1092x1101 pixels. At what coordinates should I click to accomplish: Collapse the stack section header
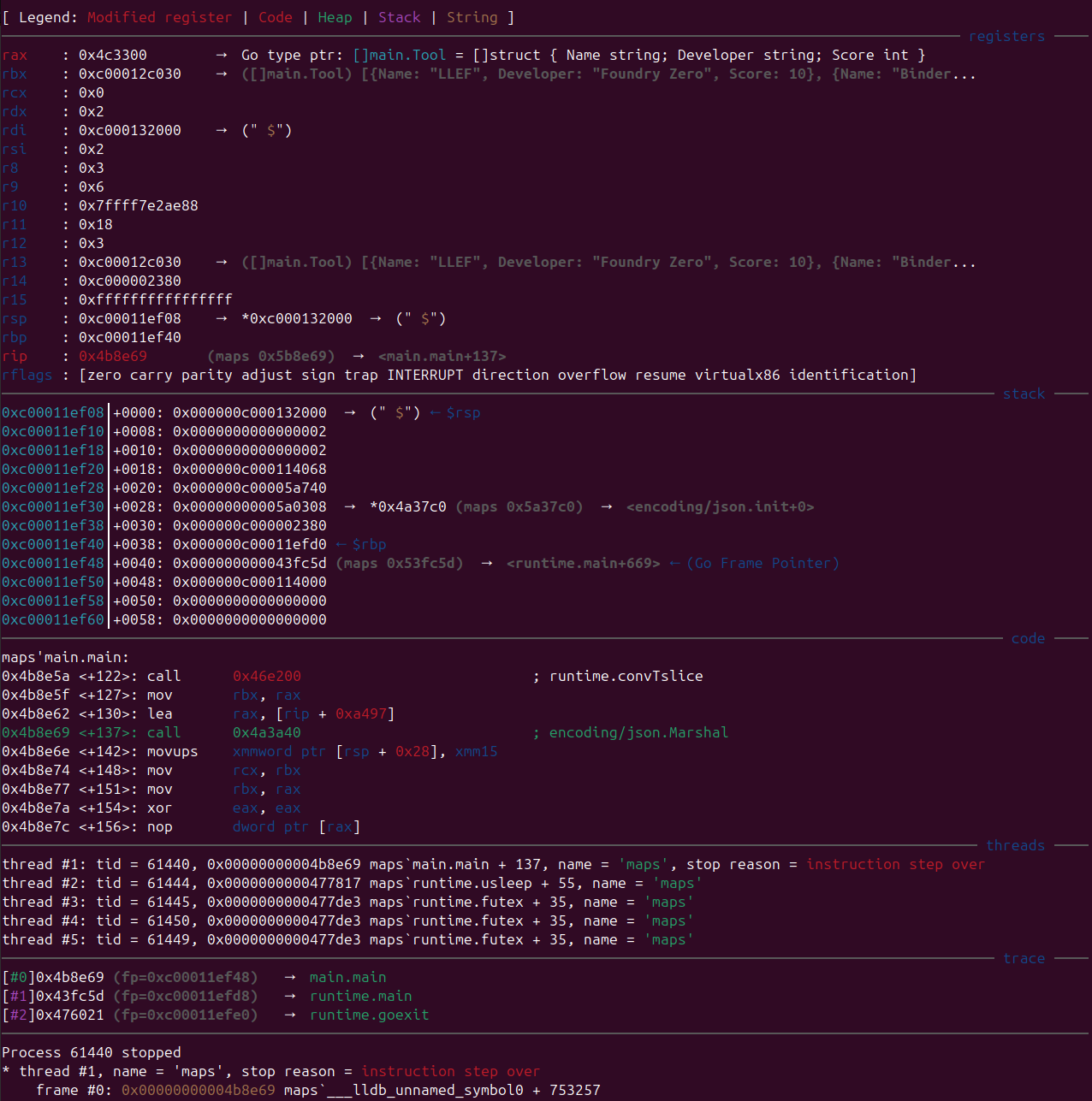pos(1024,394)
